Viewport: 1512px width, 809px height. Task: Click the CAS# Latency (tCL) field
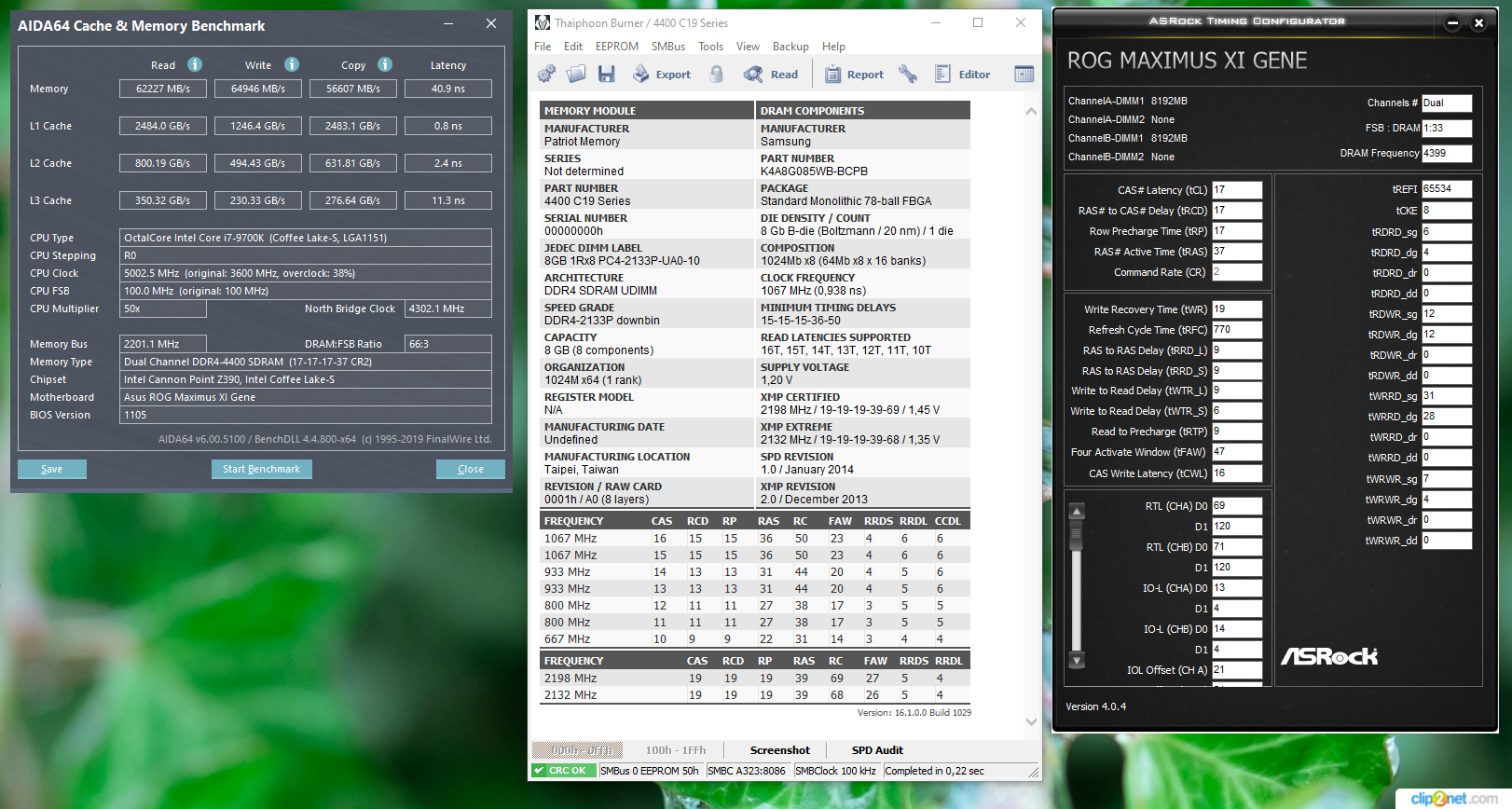pyautogui.click(x=1237, y=190)
